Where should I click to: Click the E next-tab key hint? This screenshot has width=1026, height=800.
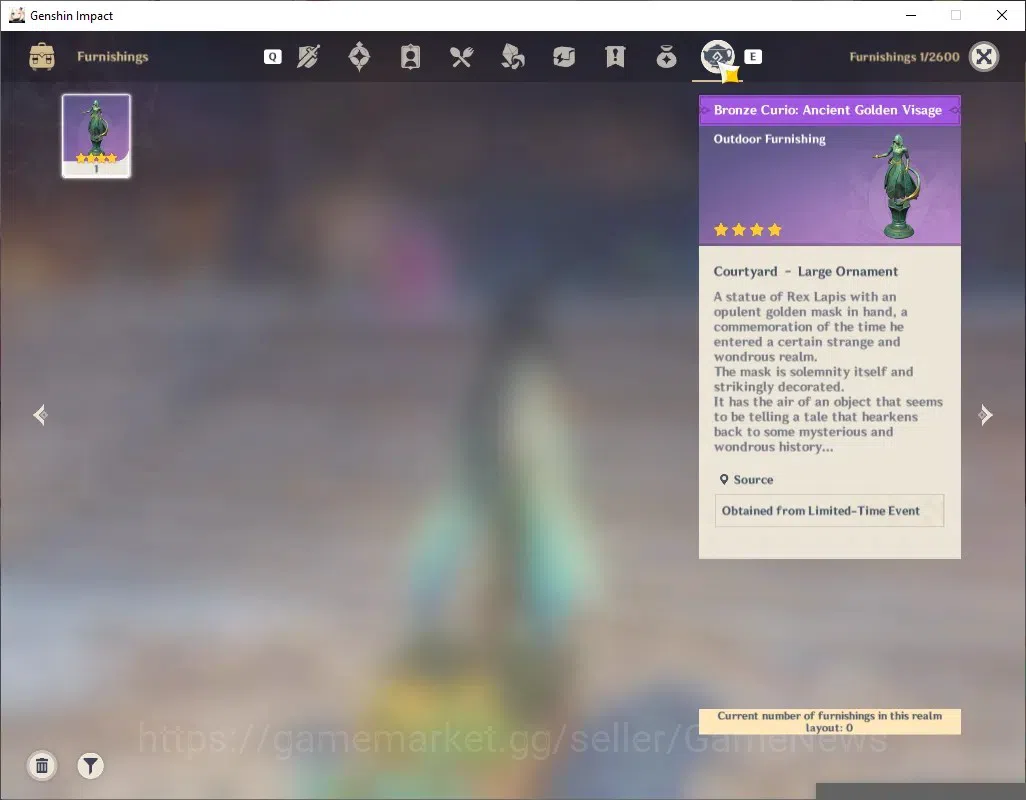[752, 57]
